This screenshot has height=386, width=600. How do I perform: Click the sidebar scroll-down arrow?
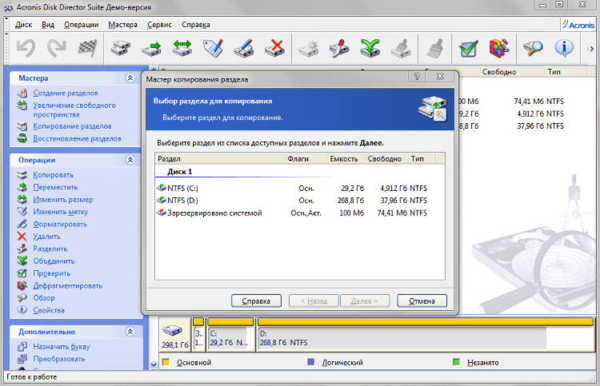pyautogui.click(x=153, y=365)
